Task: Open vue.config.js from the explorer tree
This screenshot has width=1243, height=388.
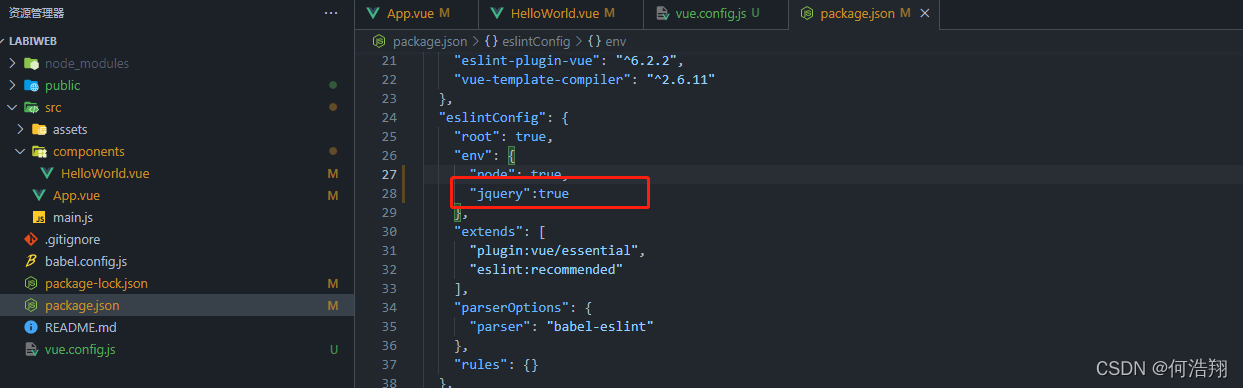Action: (80, 349)
